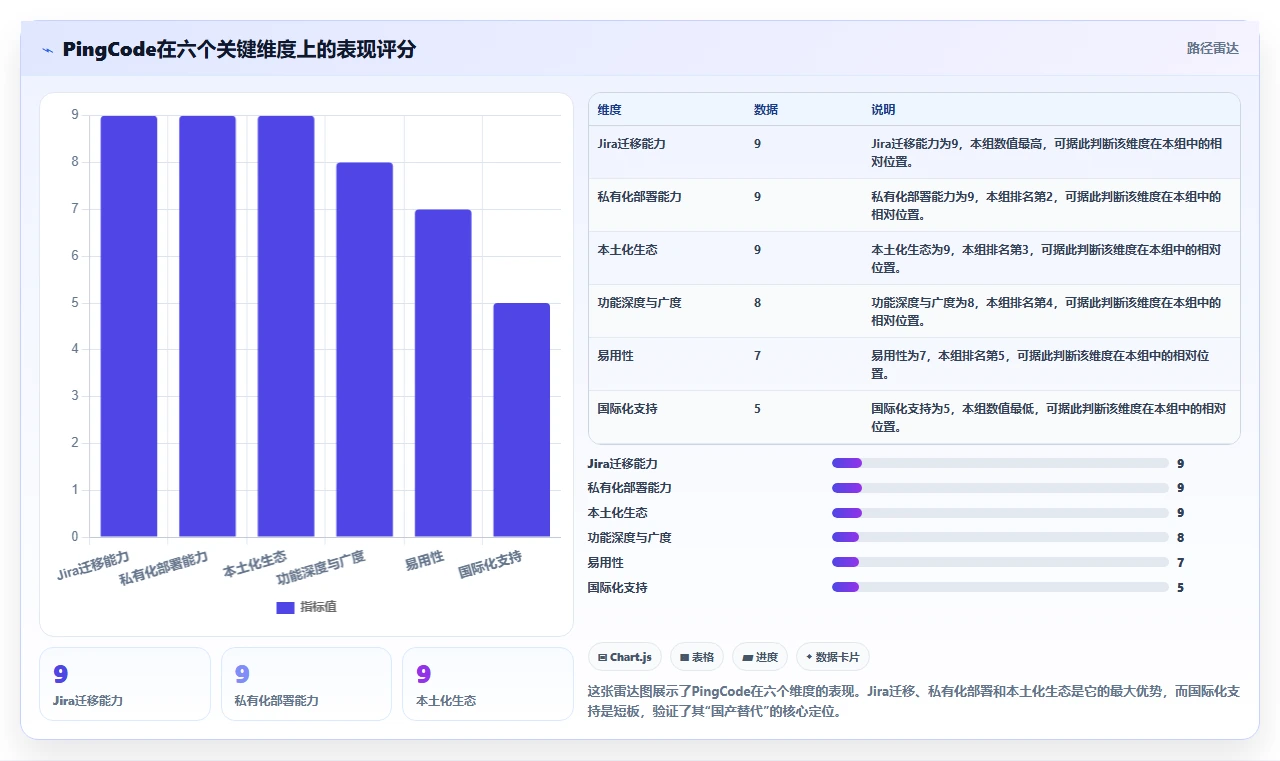This screenshot has height=761, width=1280.
Task: Click the 说明 column header
Action: point(883,110)
